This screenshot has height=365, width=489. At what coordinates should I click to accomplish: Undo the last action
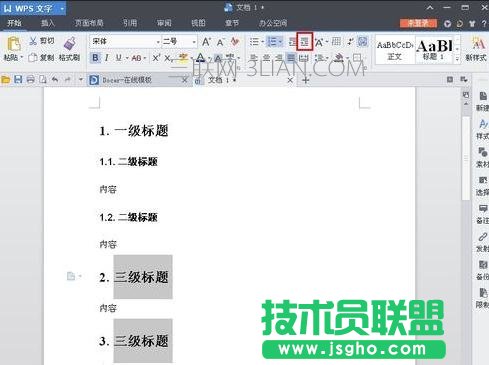pyautogui.click(x=55, y=80)
